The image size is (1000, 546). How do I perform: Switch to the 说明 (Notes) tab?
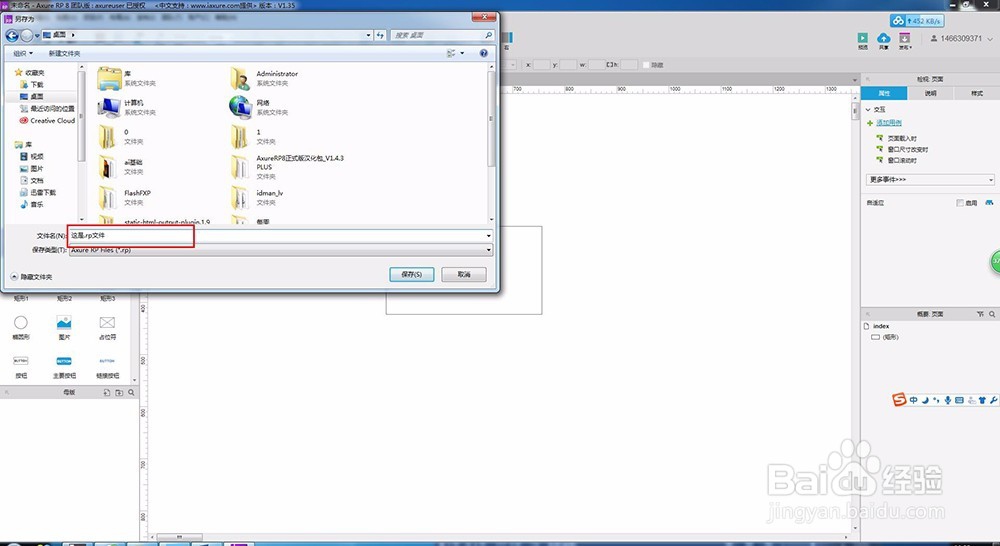(930, 93)
